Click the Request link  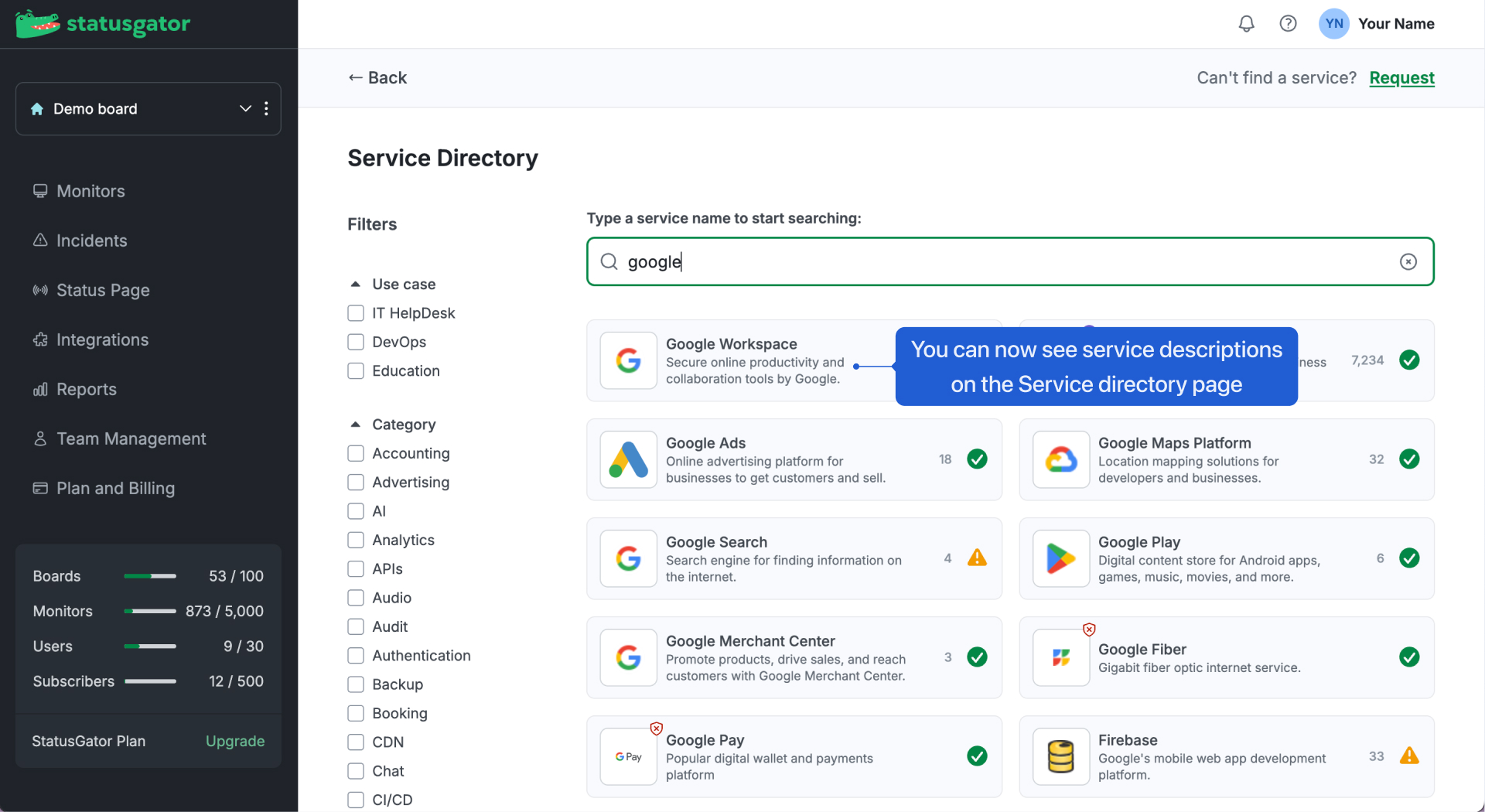pyautogui.click(x=1401, y=77)
